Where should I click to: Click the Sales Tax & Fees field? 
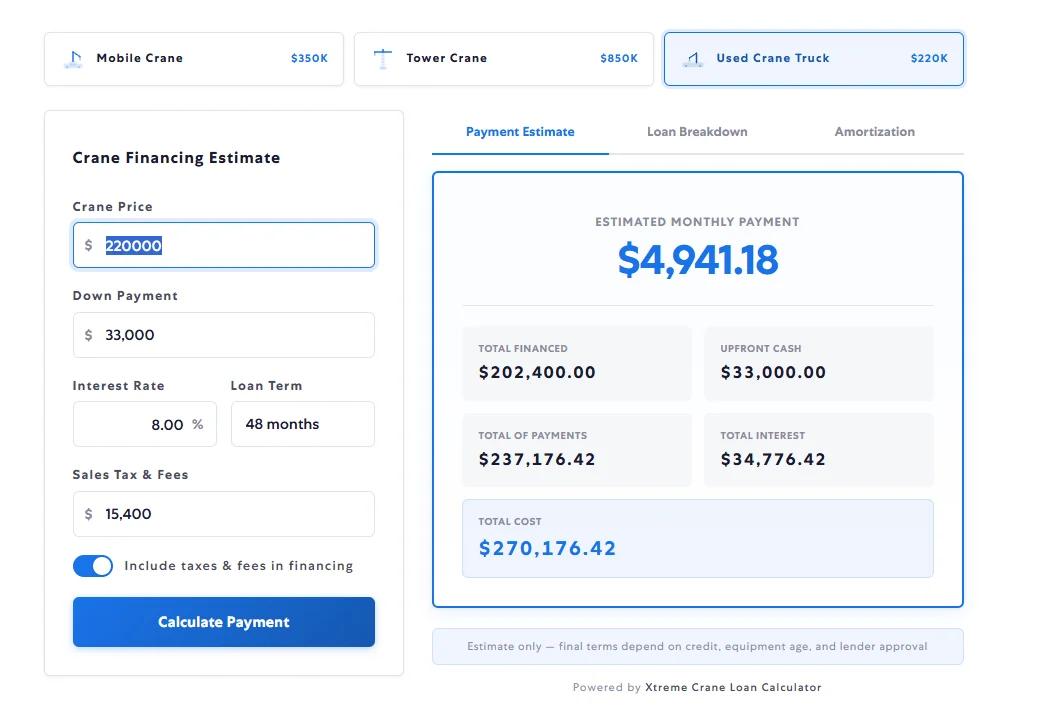point(223,513)
